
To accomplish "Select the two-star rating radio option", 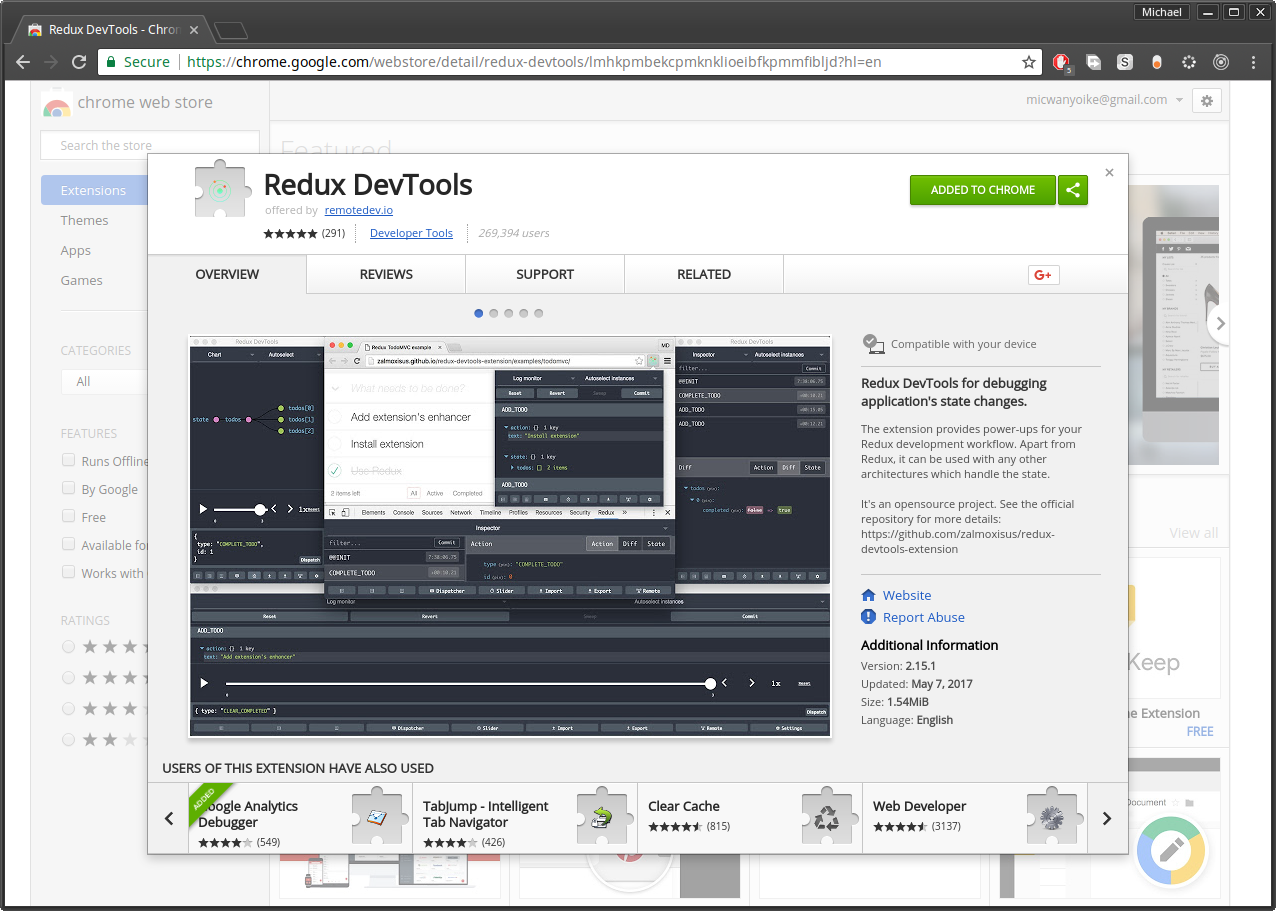I will [69, 739].
